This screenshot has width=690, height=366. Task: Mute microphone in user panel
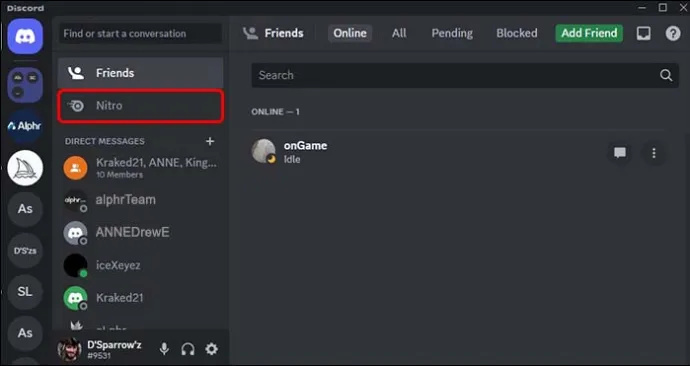pos(164,349)
